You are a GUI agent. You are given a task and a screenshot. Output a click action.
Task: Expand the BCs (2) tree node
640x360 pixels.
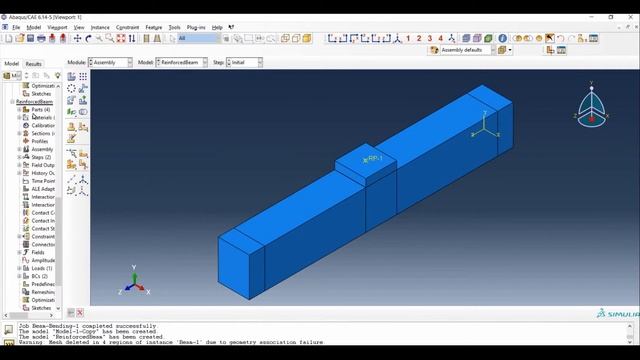[19, 276]
